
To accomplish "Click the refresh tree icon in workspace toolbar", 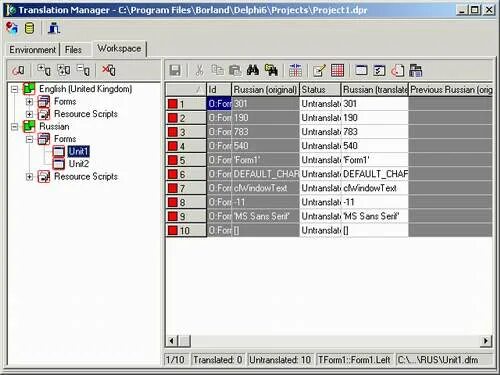I will point(18,70).
